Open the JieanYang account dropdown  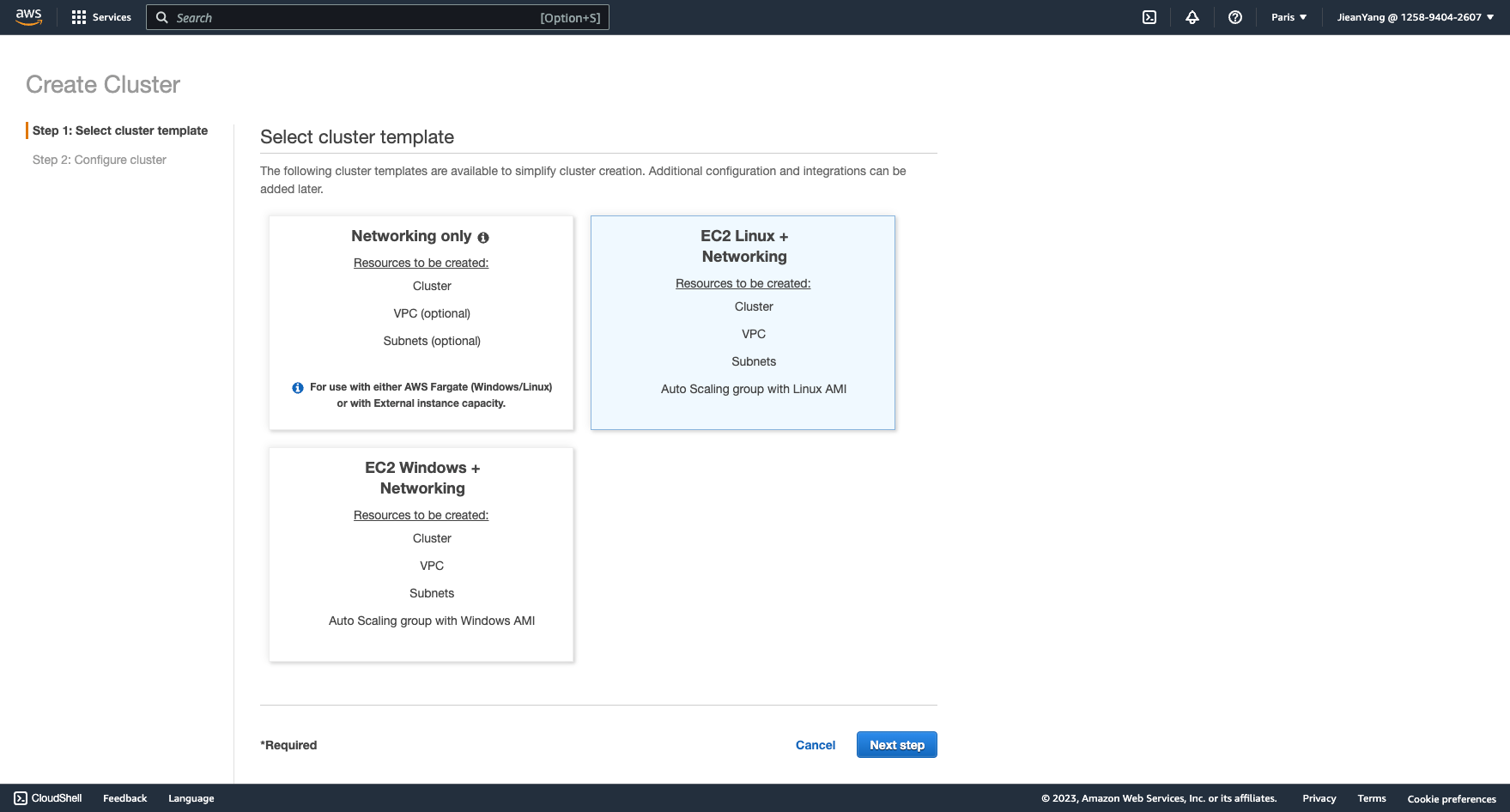(x=1416, y=17)
